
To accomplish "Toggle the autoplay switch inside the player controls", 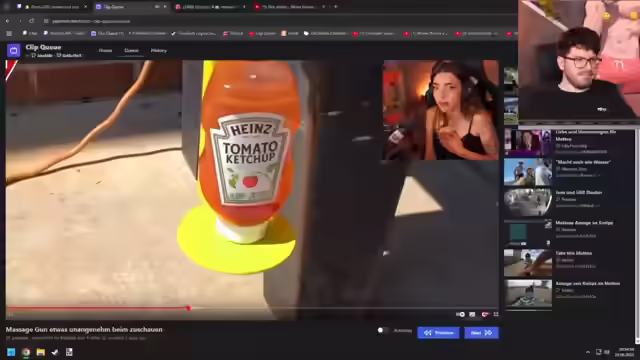I will tap(460, 314).
